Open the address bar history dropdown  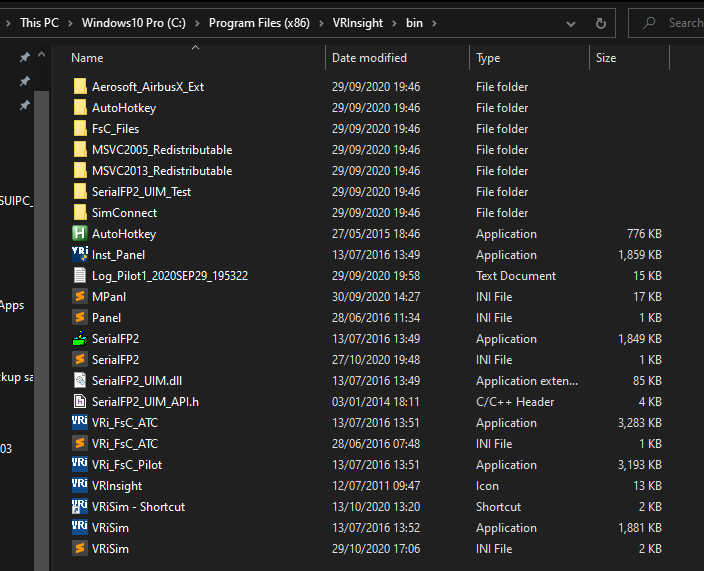(x=571, y=24)
